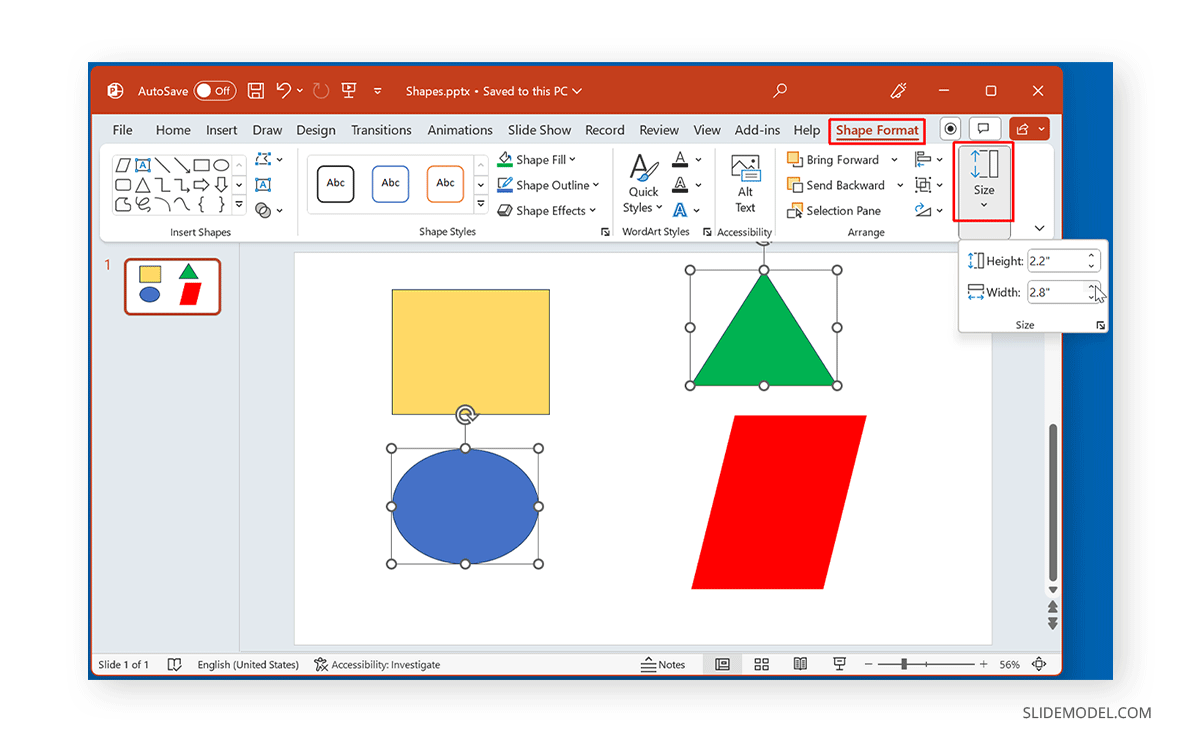Decrease Height with the down stepper arrow
The image size is (1200, 743).
(1093, 266)
